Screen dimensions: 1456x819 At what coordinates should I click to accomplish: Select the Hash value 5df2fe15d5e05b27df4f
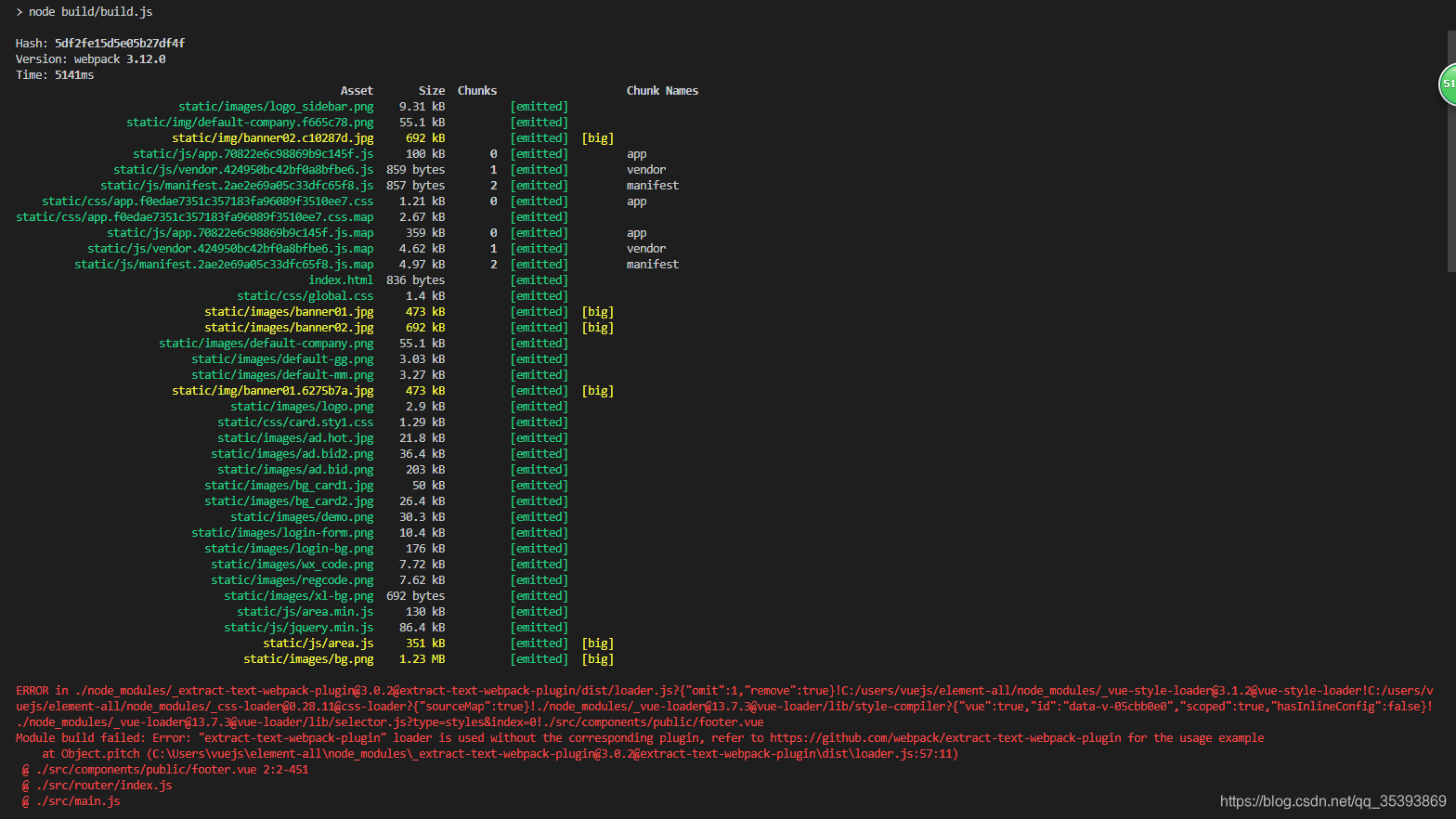(120, 44)
